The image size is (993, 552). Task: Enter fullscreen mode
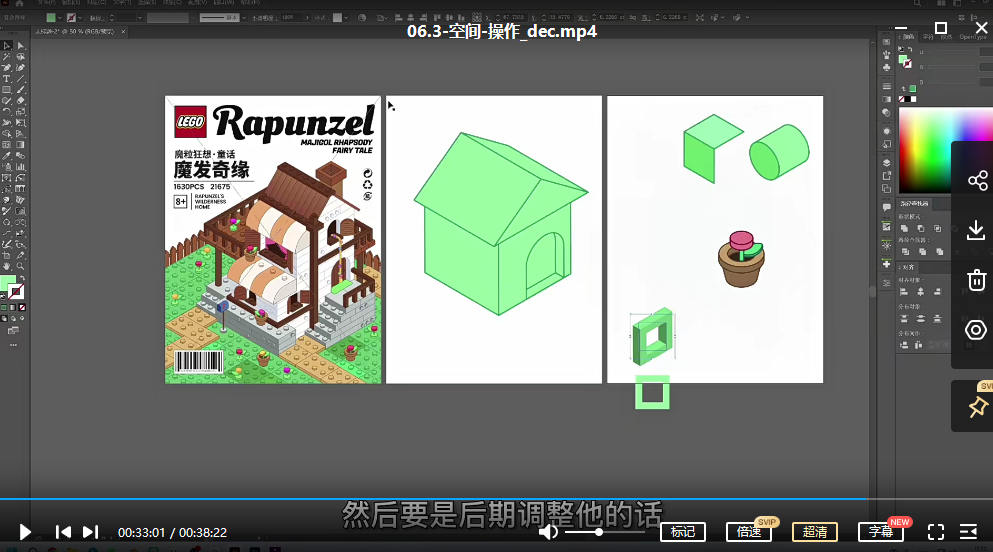pos(936,532)
